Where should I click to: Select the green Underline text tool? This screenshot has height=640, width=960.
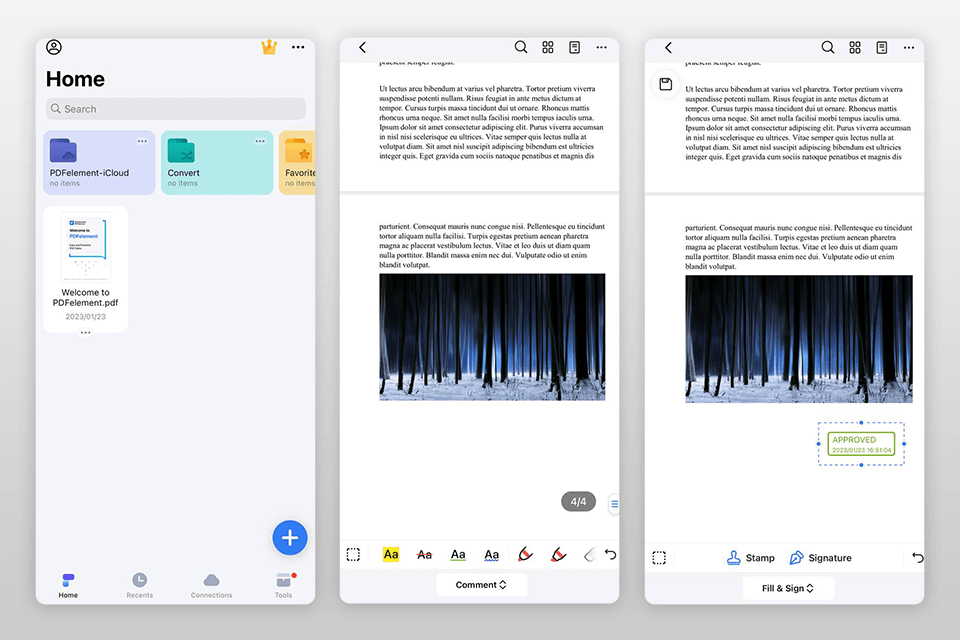[458, 555]
